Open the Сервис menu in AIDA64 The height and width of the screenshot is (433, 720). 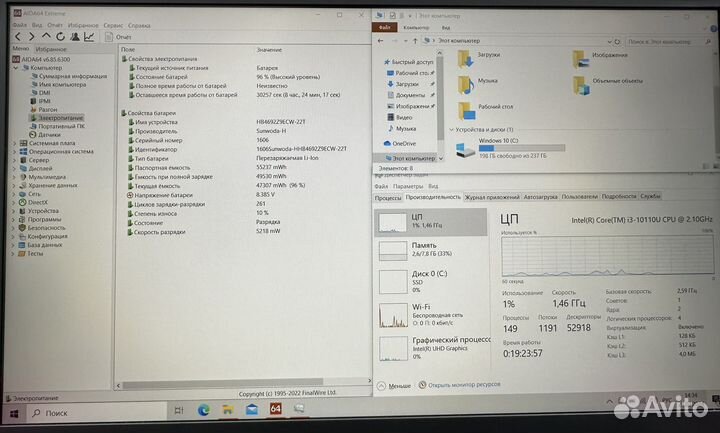(113, 25)
